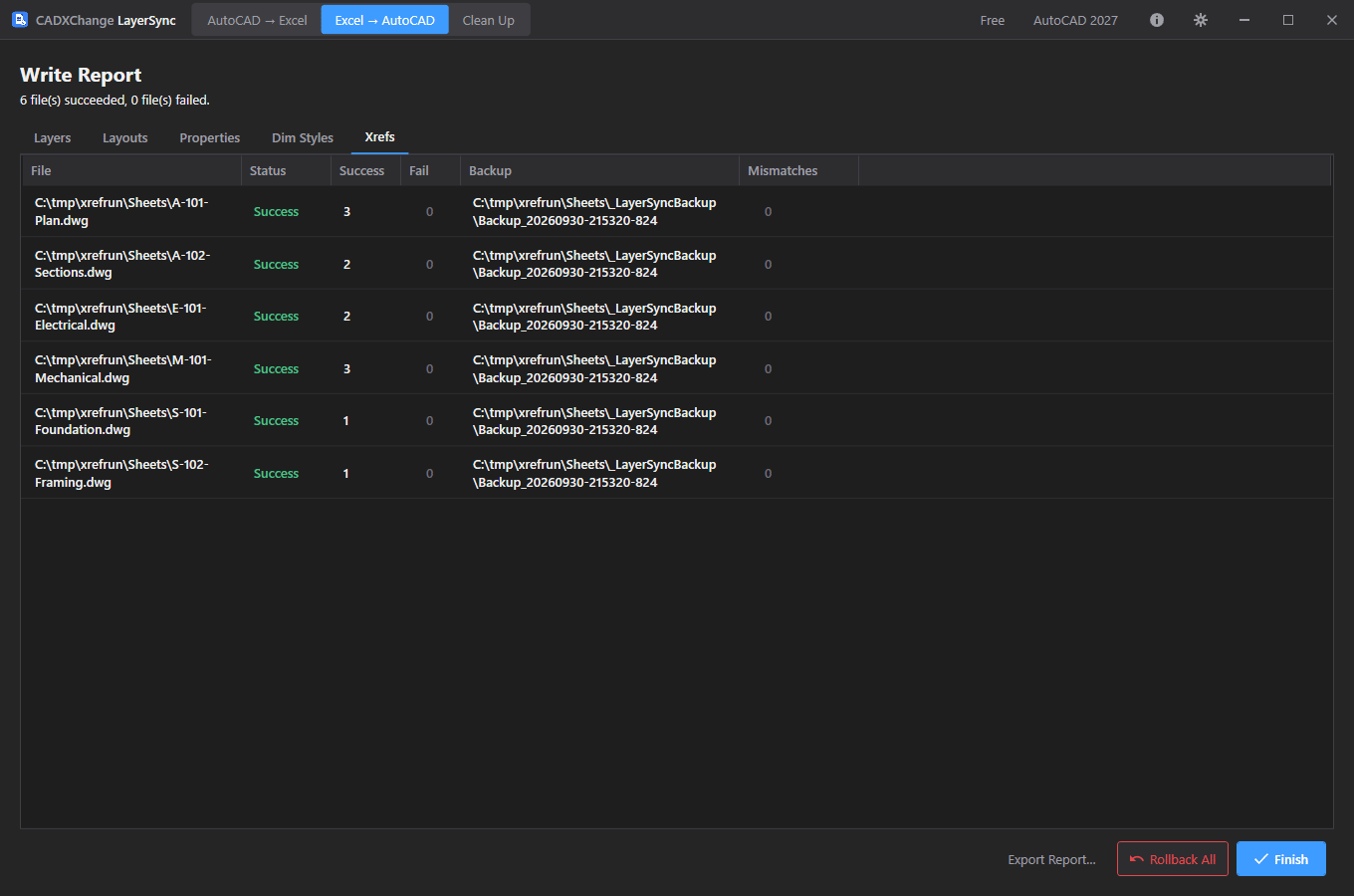The width and height of the screenshot is (1354, 896).
Task: Switch to the AutoCAD → Excel mode
Action: coord(257,20)
